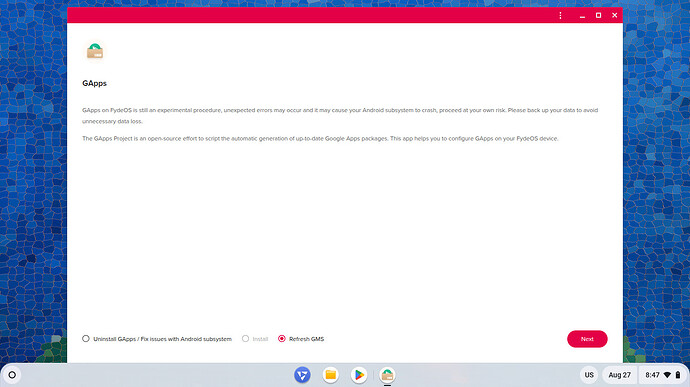The width and height of the screenshot is (690, 387).
Task: Open the system tray showing time 8:47
Action: [663, 375]
